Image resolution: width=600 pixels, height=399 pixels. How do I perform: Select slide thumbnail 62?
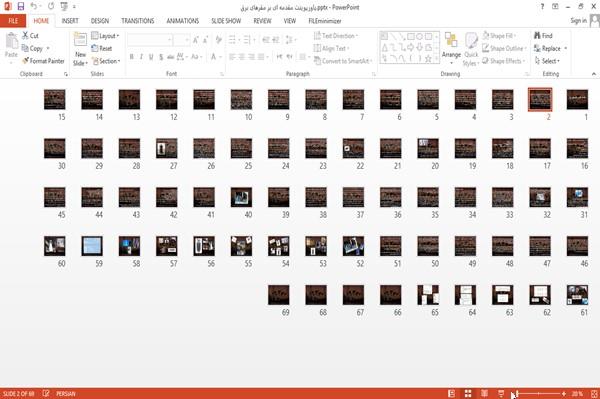pyautogui.click(x=540, y=295)
